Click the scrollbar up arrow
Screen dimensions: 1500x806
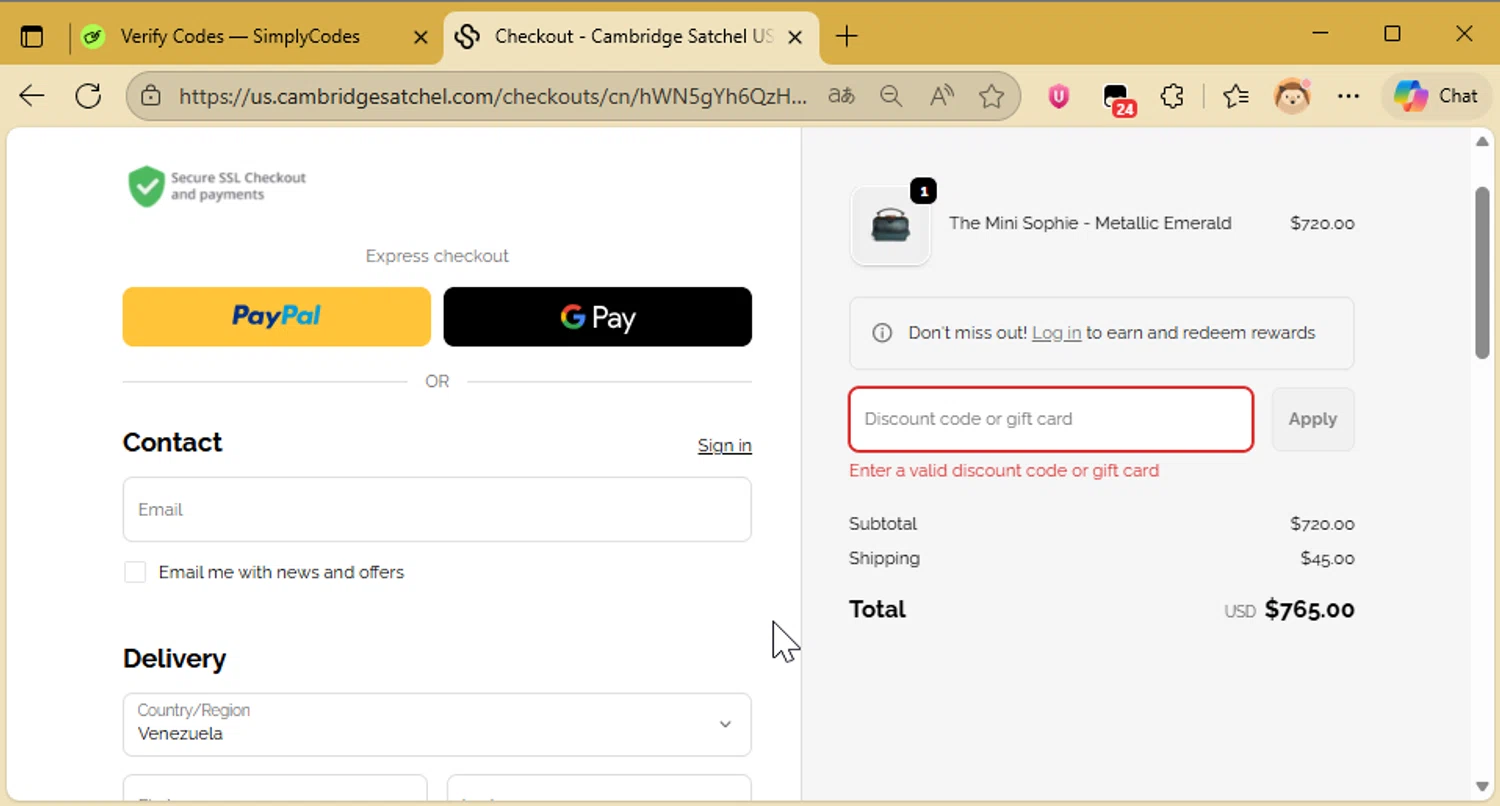coord(1482,141)
